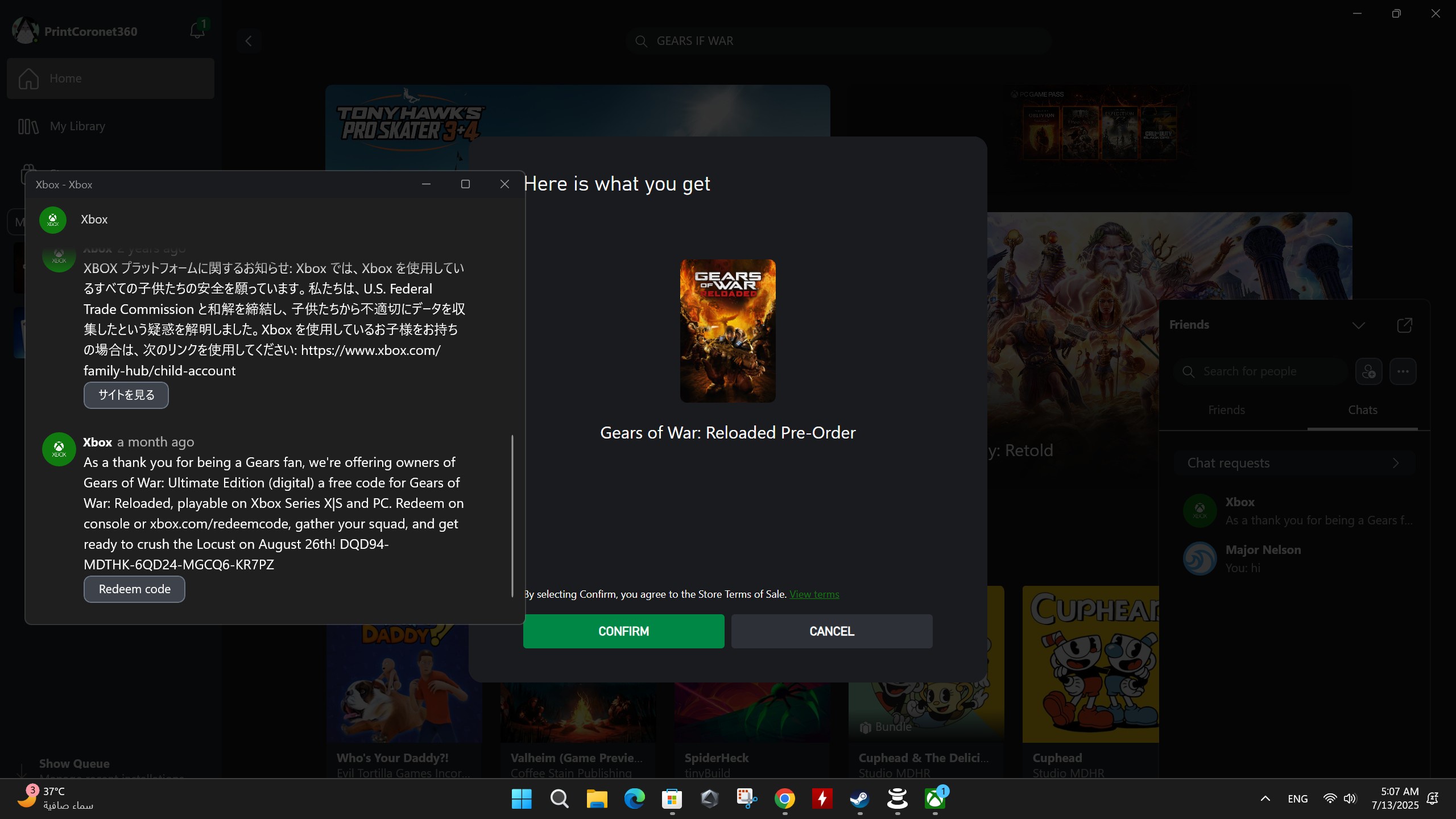Image resolution: width=1456 pixels, height=819 pixels.
Task: Open Google Chrome from the taskbar
Action: [784, 799]
